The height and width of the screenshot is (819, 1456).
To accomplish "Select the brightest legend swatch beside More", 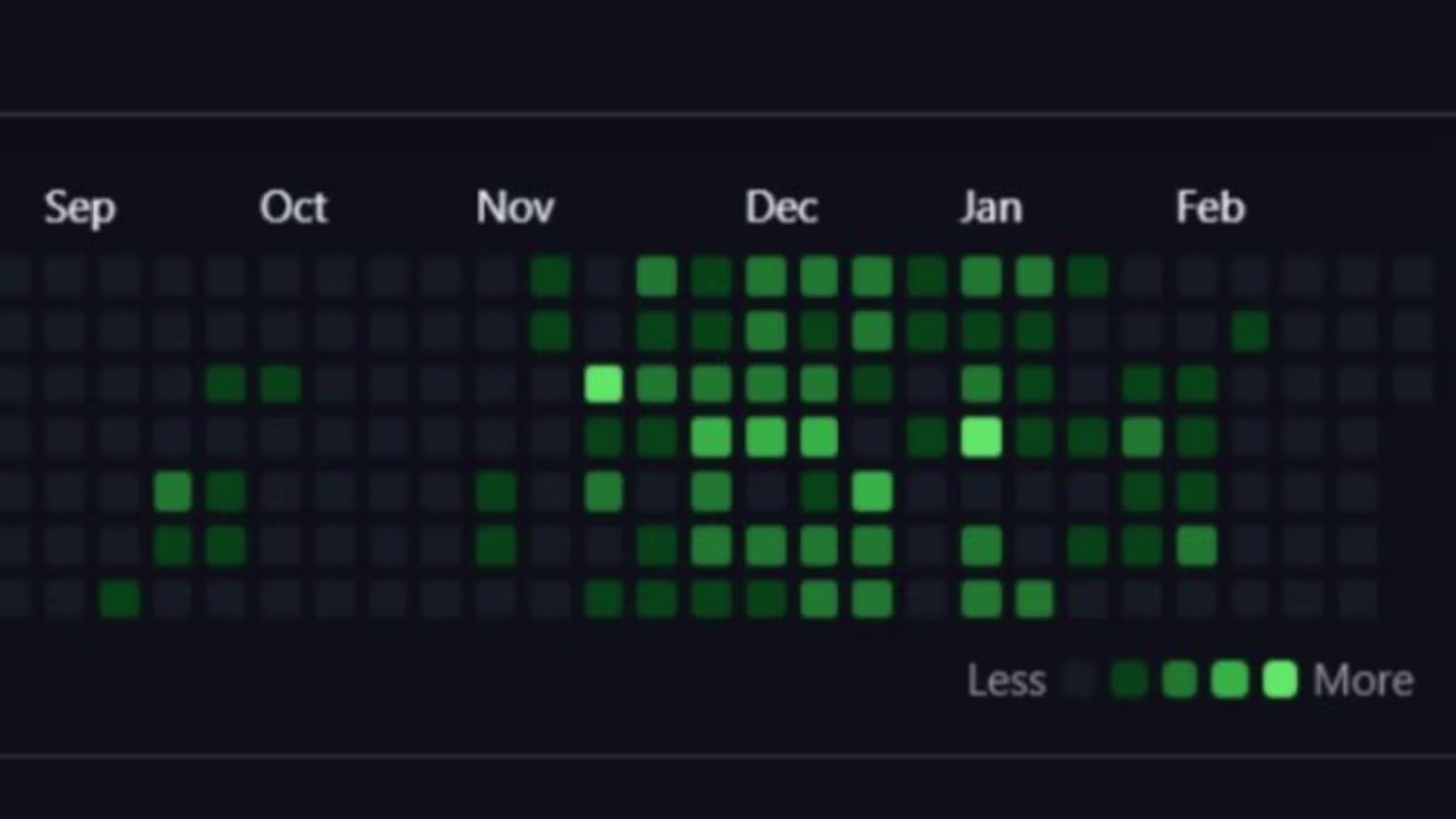I will [x=1279, y=680].
